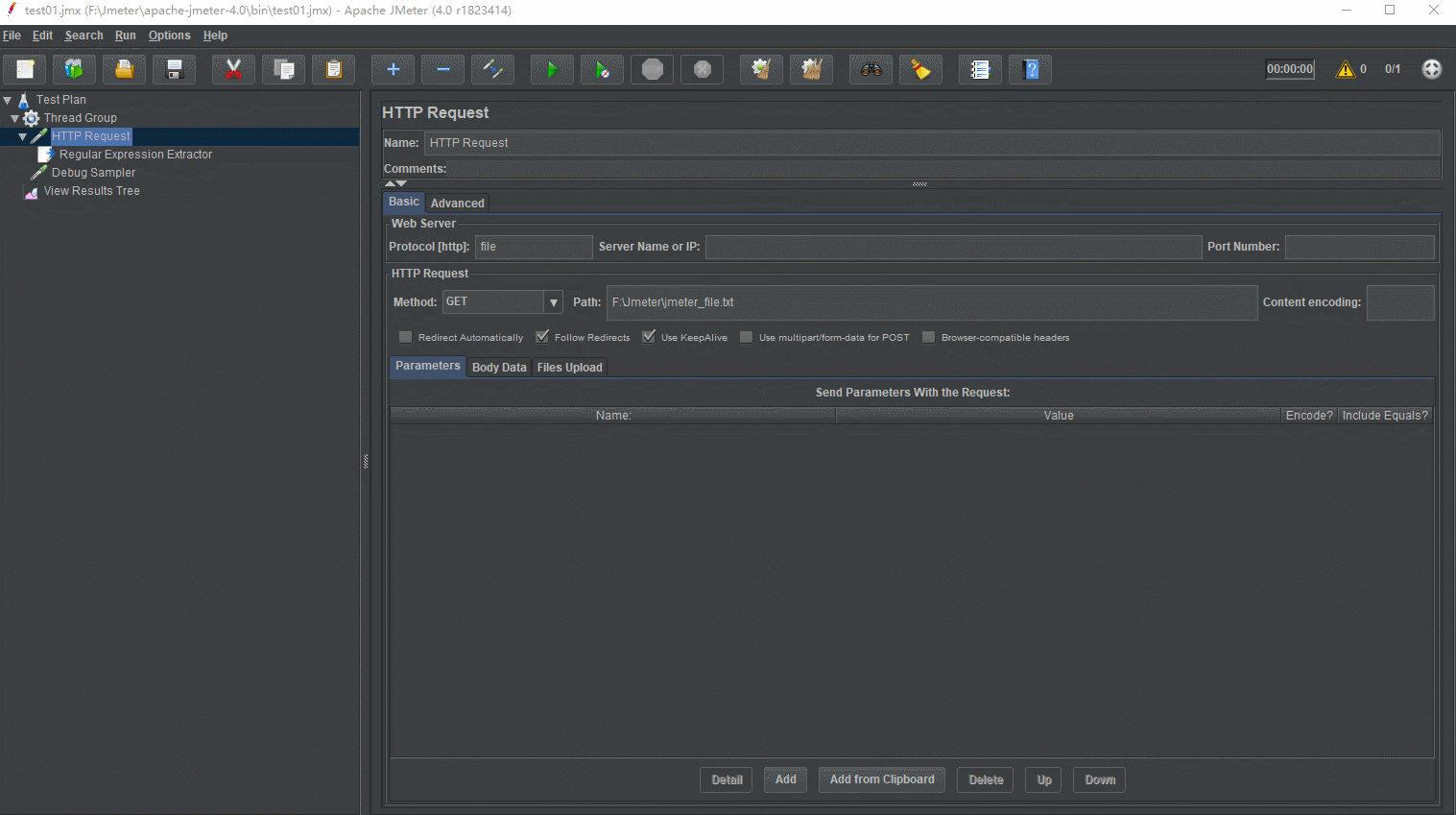The image size is (1456, 815).
Task: Open the Templates toolbar icon
Action: pyautogui.click(x=74, y=69)
